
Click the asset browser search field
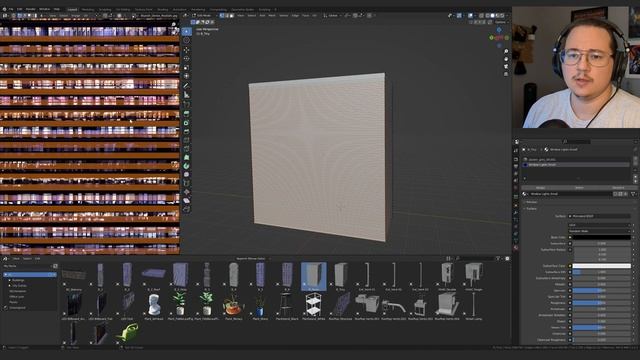(476, 258)
